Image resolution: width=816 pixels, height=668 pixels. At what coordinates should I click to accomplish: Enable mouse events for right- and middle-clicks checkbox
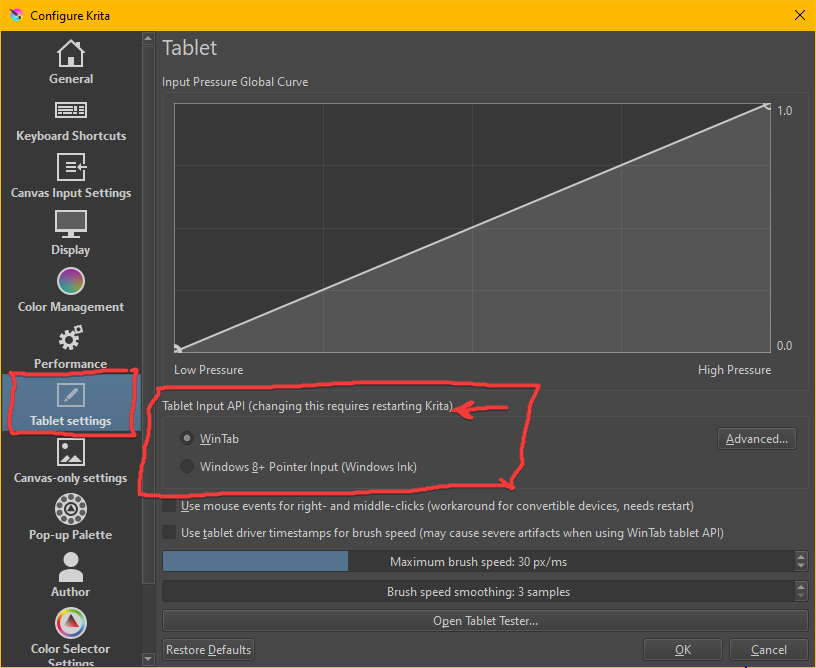click(x=169, y=506)
